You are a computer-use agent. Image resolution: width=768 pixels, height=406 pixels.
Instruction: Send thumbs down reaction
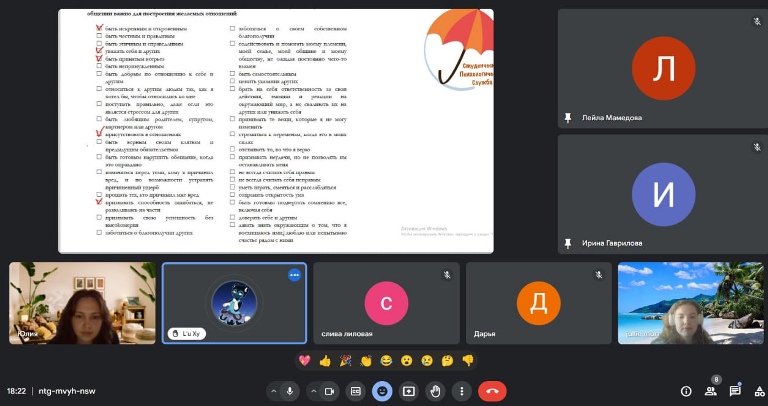click(x=468, y=361)
